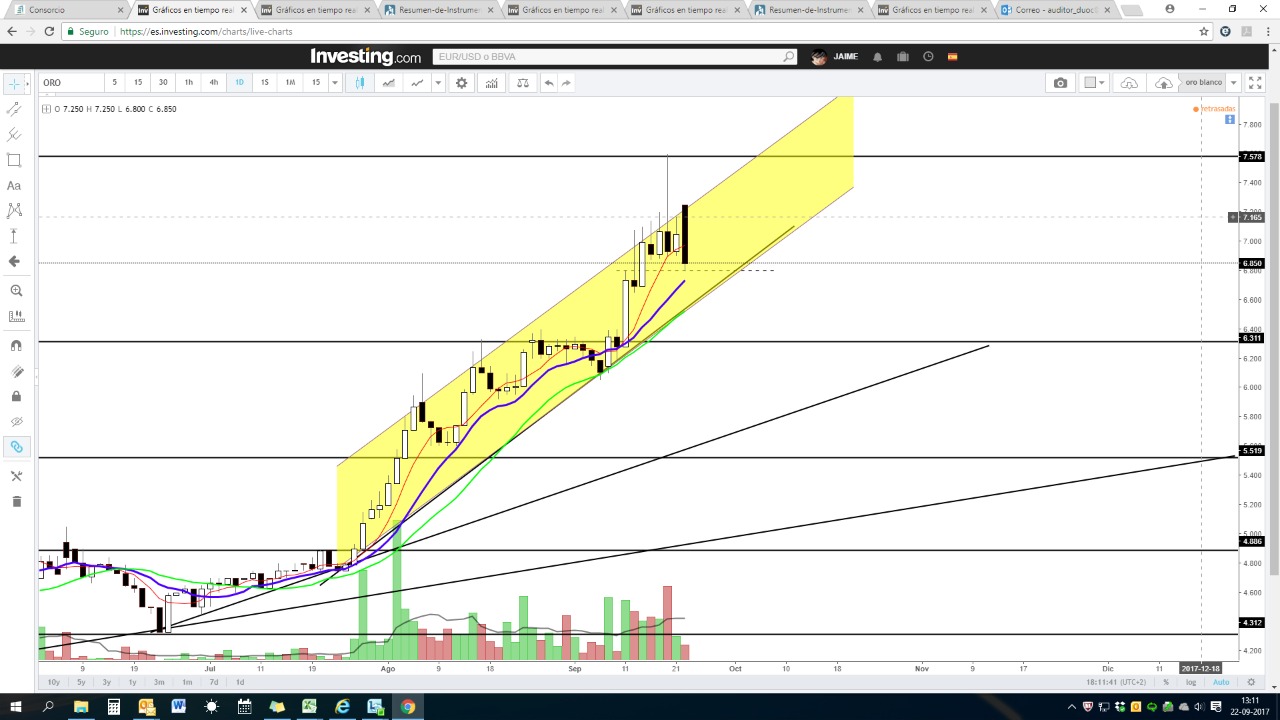Viewport: 1280px width, 720px height.
Task: Toggle the magnet snap mode
Action: [16, 345]
